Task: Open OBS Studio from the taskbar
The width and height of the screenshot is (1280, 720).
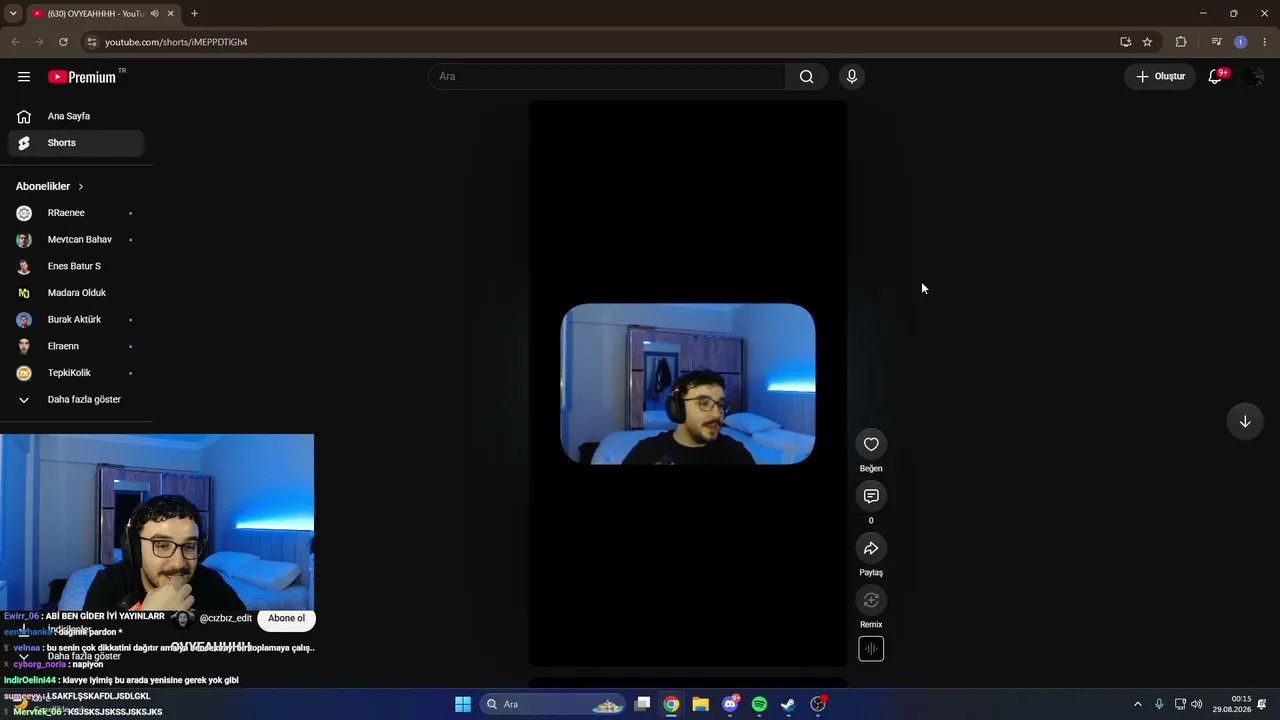Action: pos(818,704)
